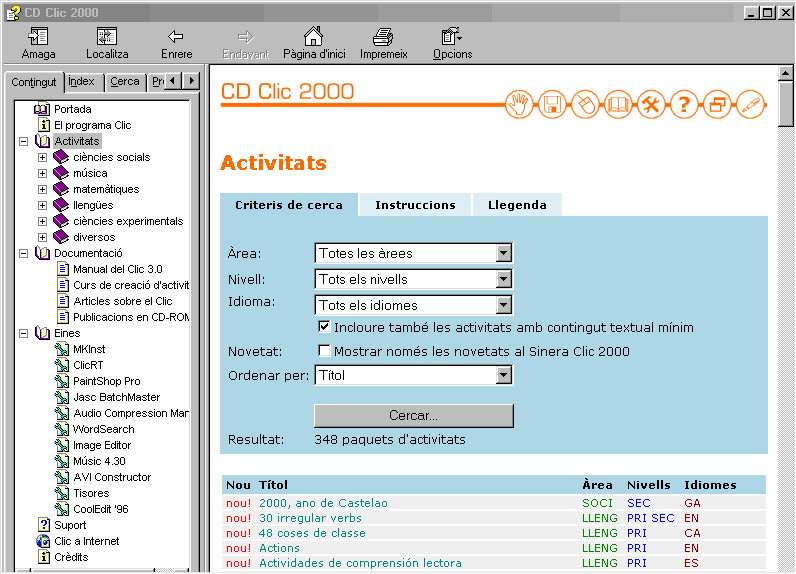Open the Àrea dropdown list
Screen dimensions: 796x574
pos(503,254)
